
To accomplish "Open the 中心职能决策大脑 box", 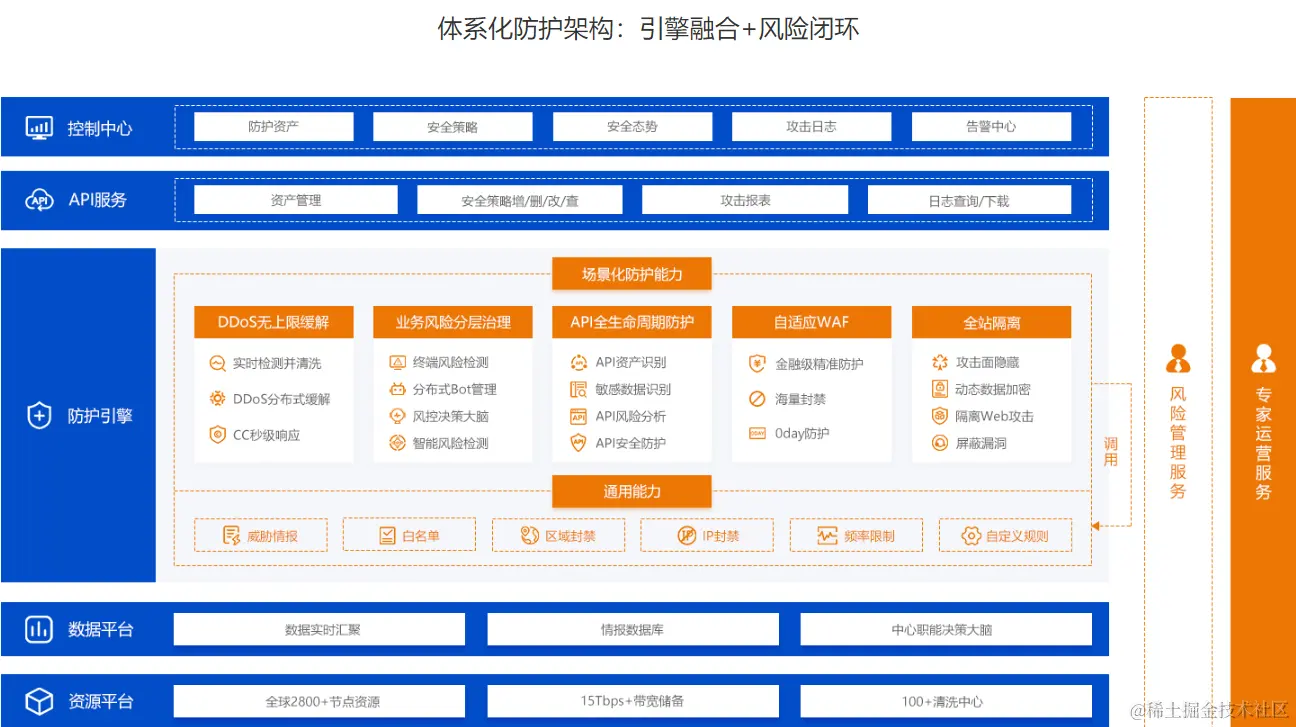I will click(x=946, y=629).
